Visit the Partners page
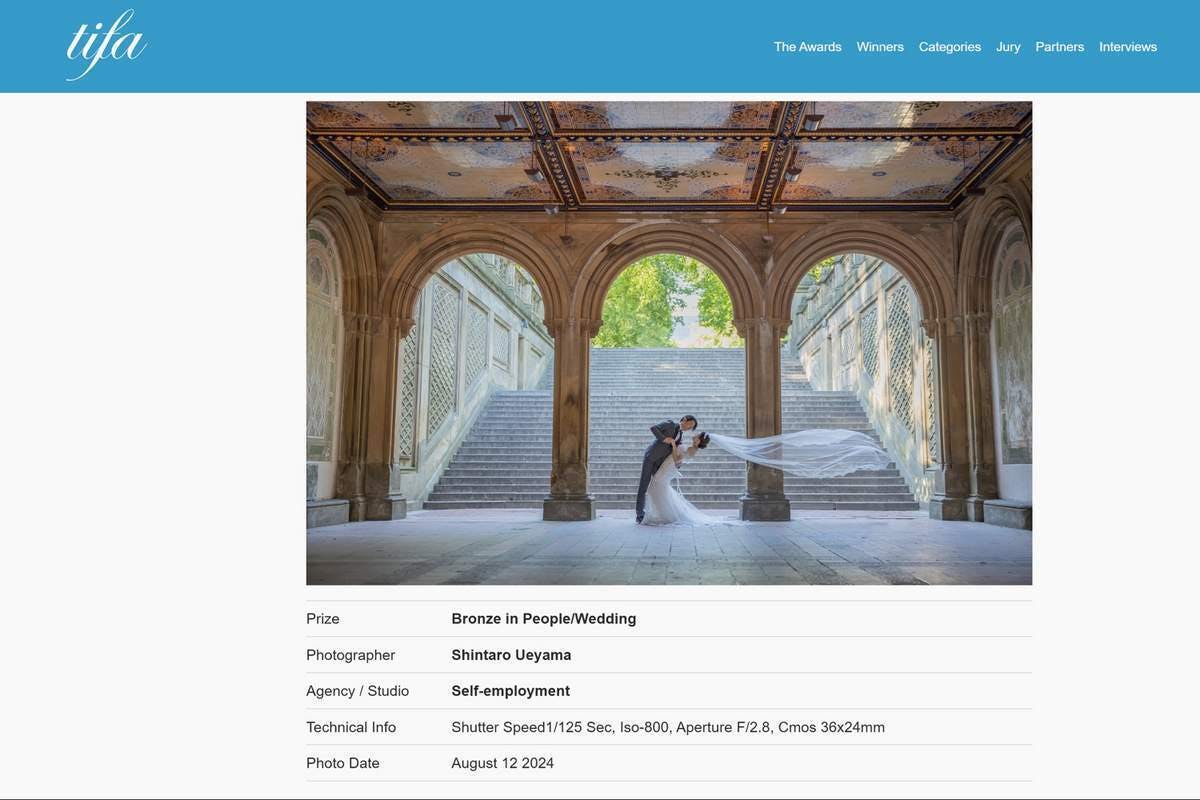Image resolution: width=1200 pixels, height=800 pixels. tap(1059, 47)
